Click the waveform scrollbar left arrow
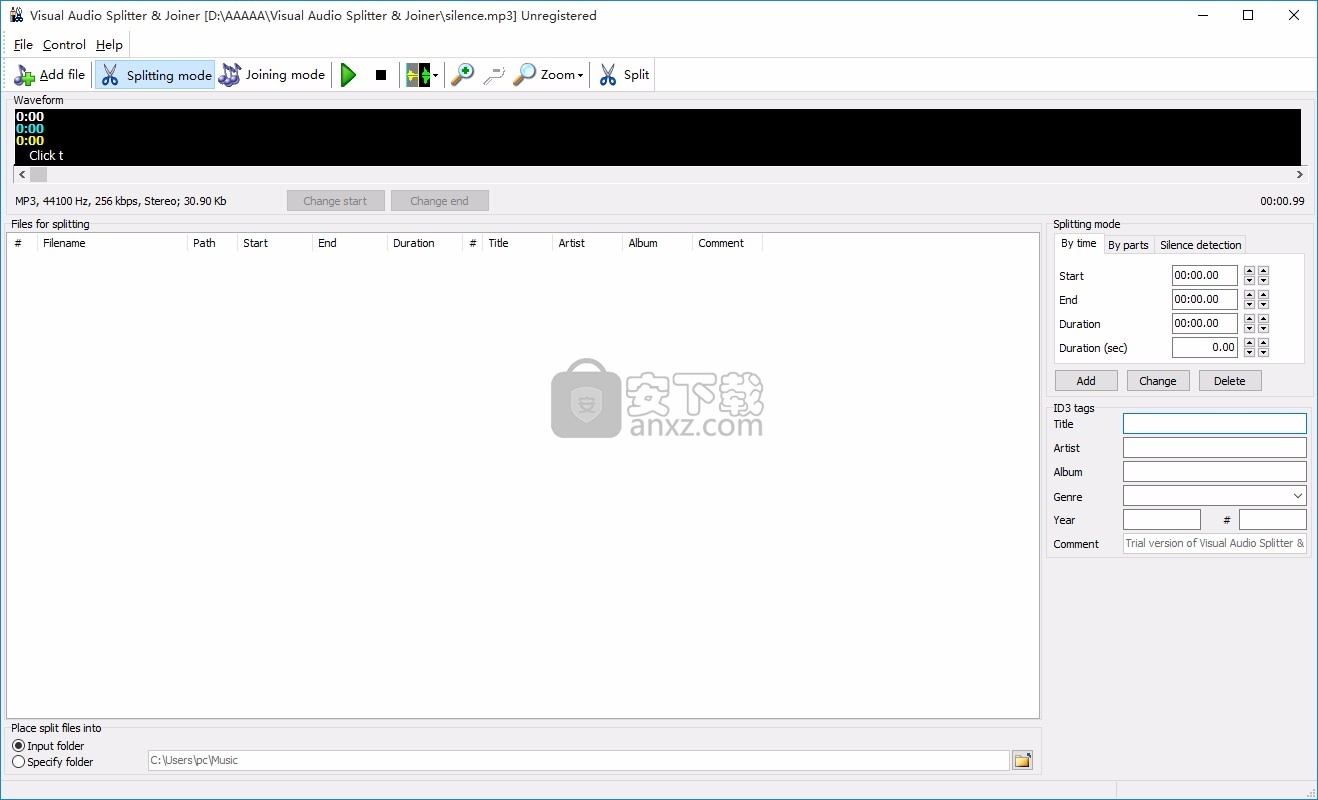Viewport: 1318px width, 800px height. (x=22, y=174)
